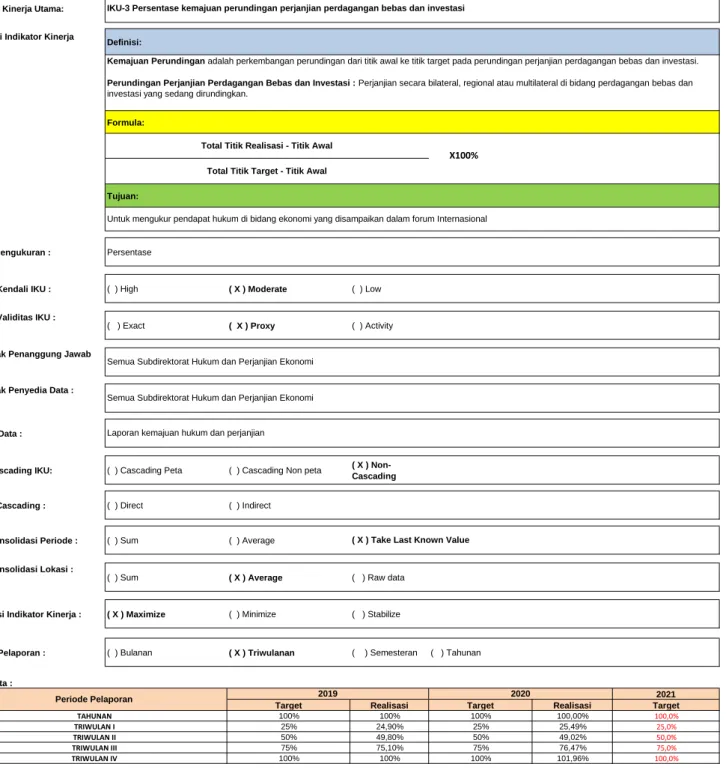The image size is (726, 773).
Task: Choose the Proxy validity option
Action: pyautogui.click(x=252, y=325)
